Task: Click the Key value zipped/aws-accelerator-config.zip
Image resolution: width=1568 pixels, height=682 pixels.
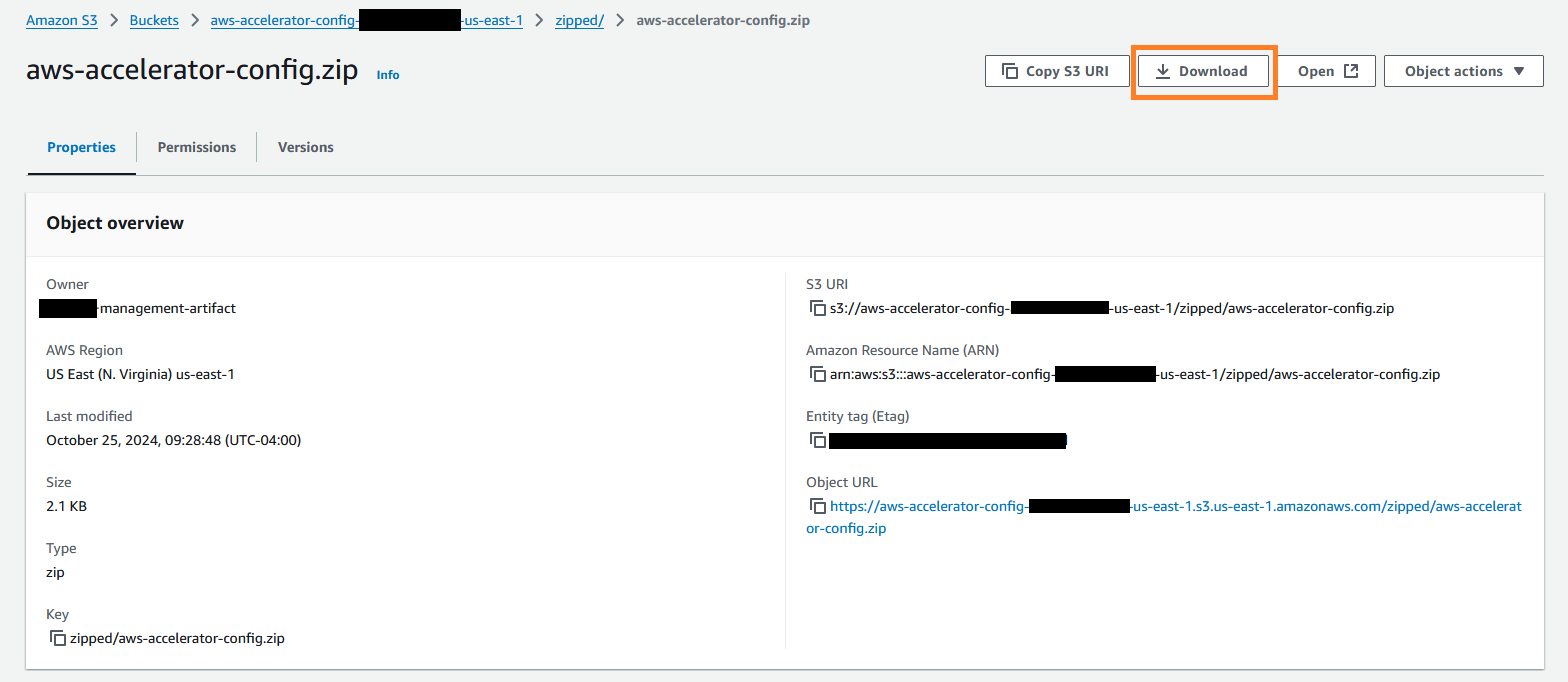Action: (x=177, y=638)
